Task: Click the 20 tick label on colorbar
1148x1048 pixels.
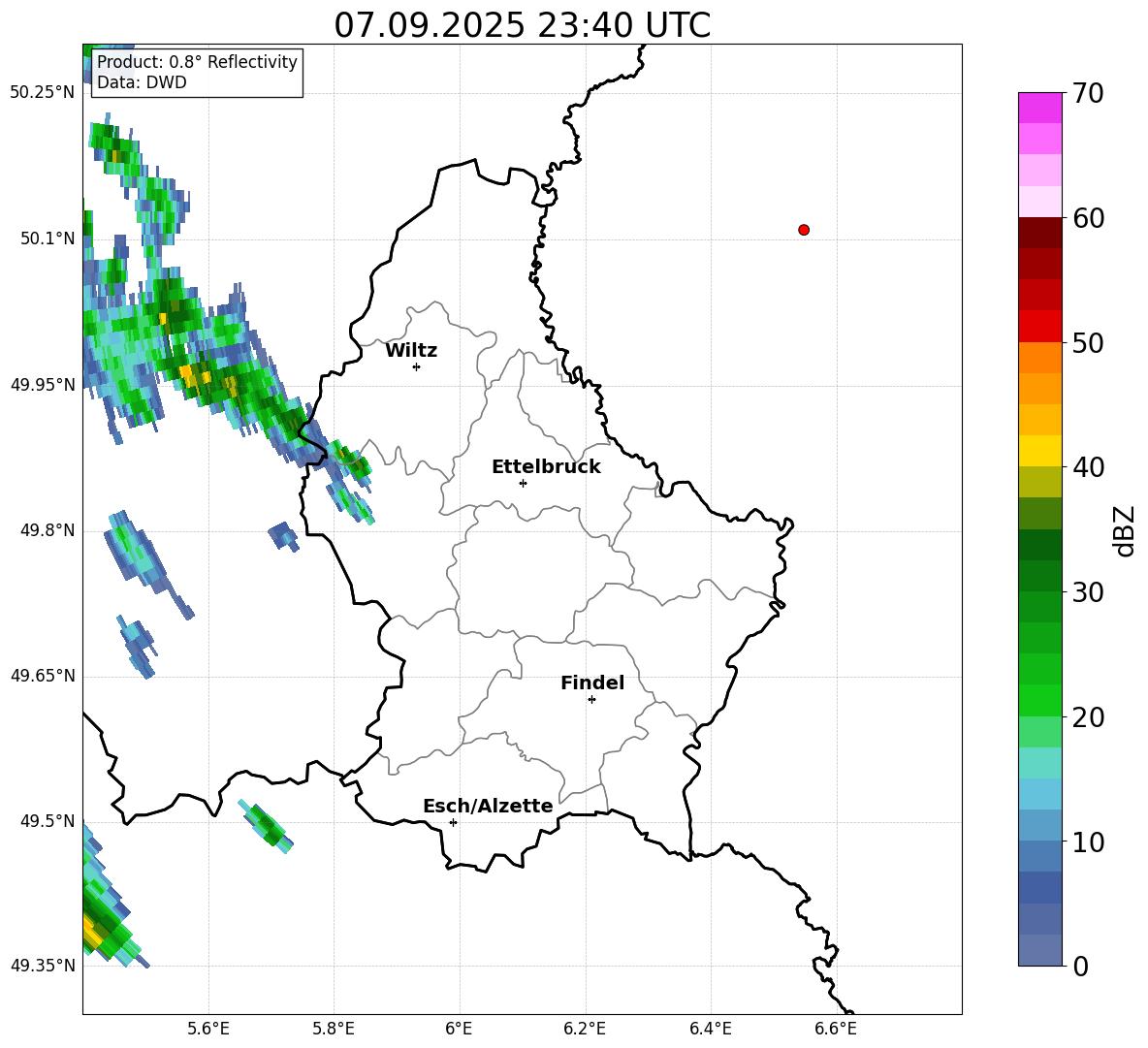Action: [1087, 717]
